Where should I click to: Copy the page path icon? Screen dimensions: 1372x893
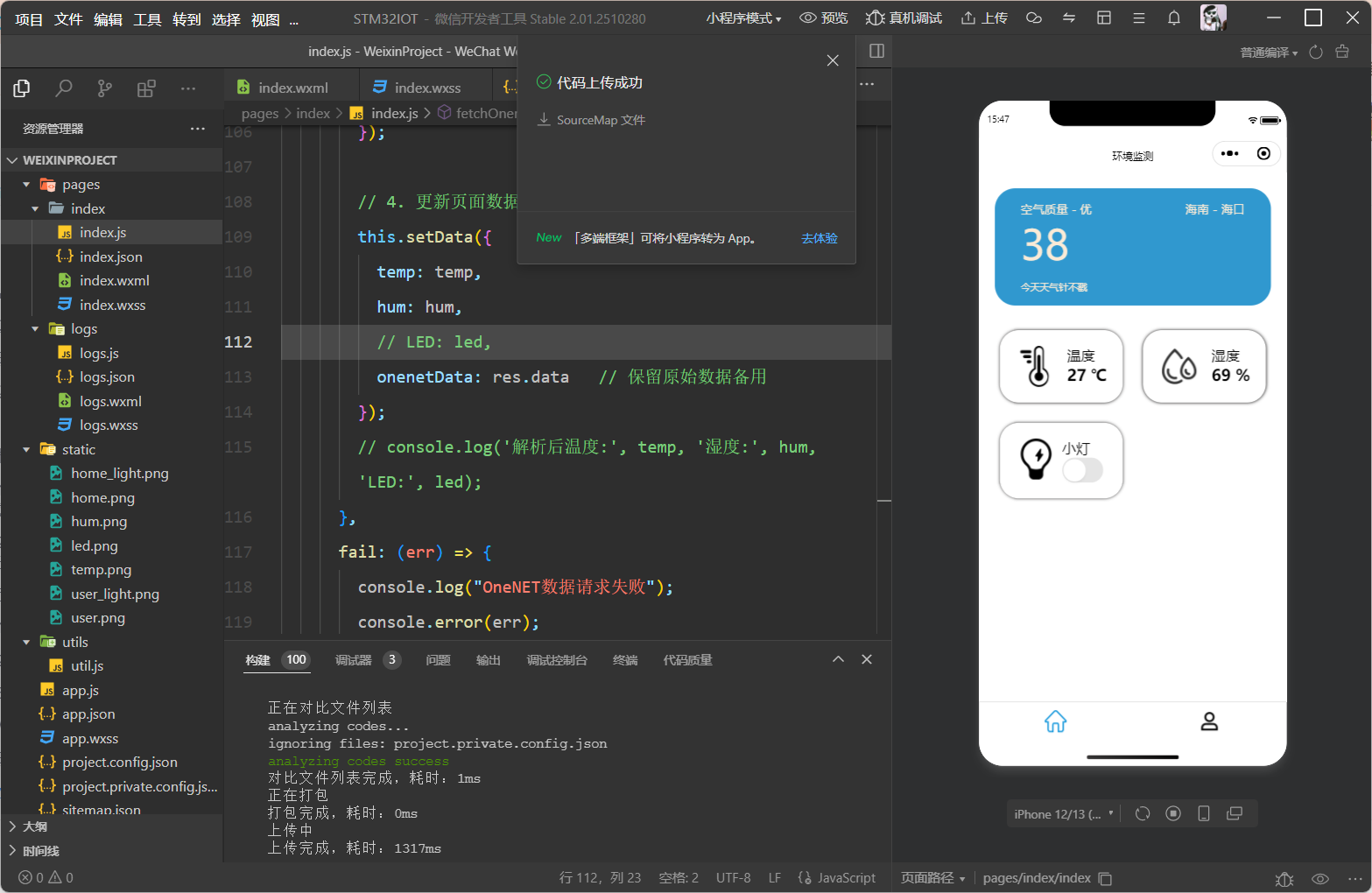[1106, 878]
